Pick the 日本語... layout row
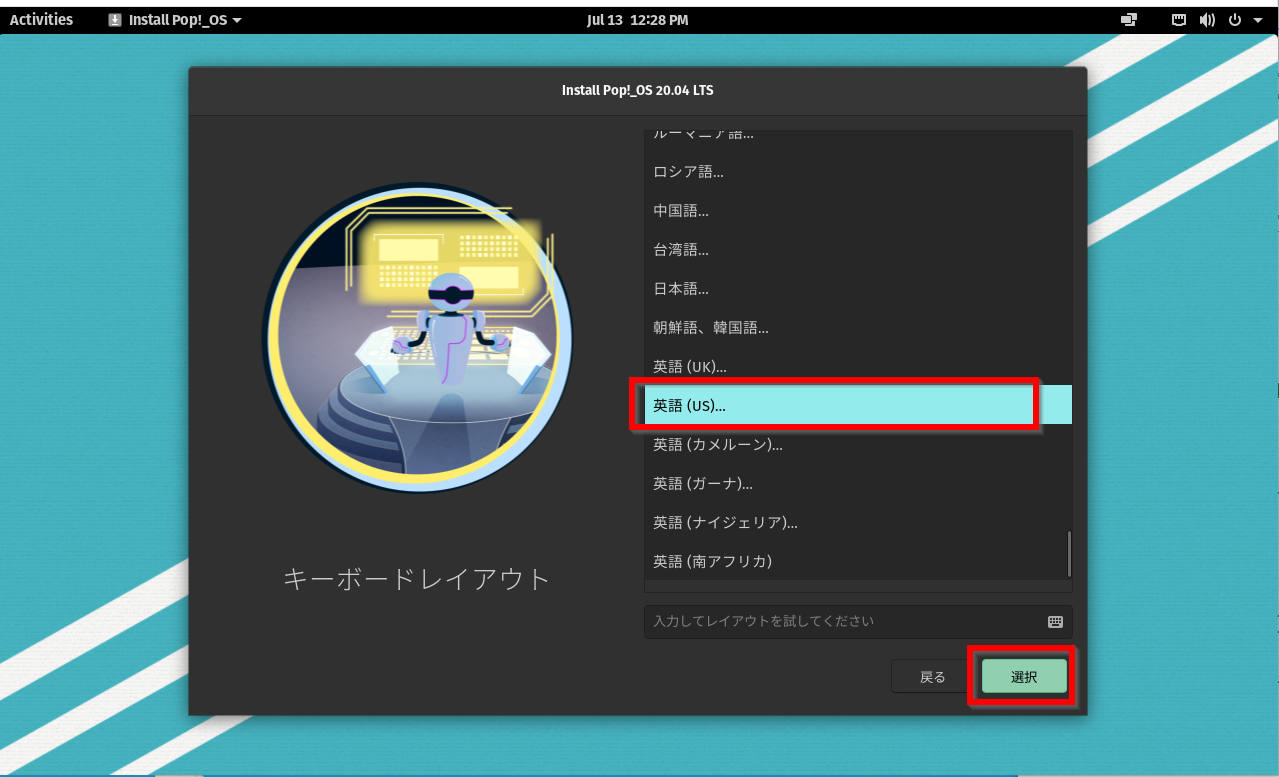This screenshot has width=1279, height=777. [x=858, y=288]
